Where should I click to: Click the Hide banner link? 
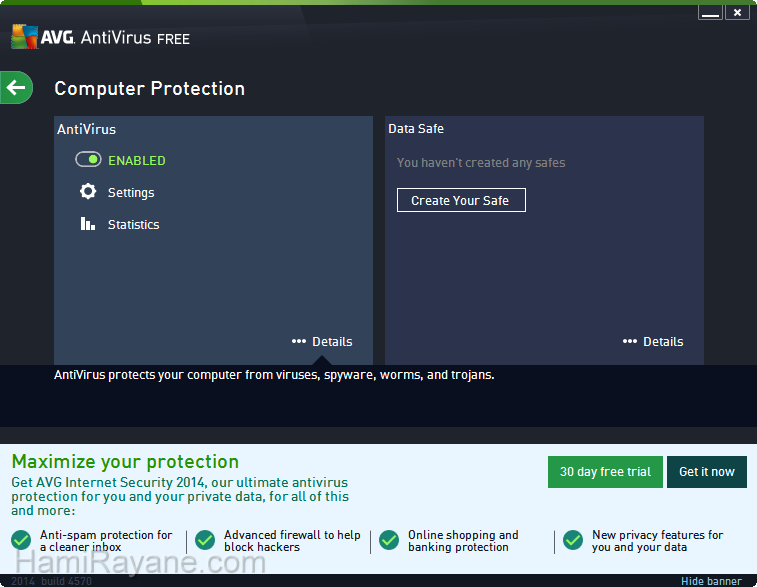tap(711, 581)
